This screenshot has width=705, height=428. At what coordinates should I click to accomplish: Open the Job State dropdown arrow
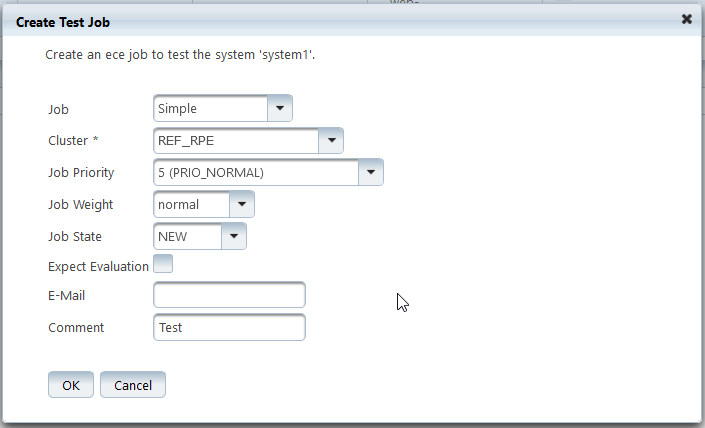pyautogui.click(x=233, y=236)
